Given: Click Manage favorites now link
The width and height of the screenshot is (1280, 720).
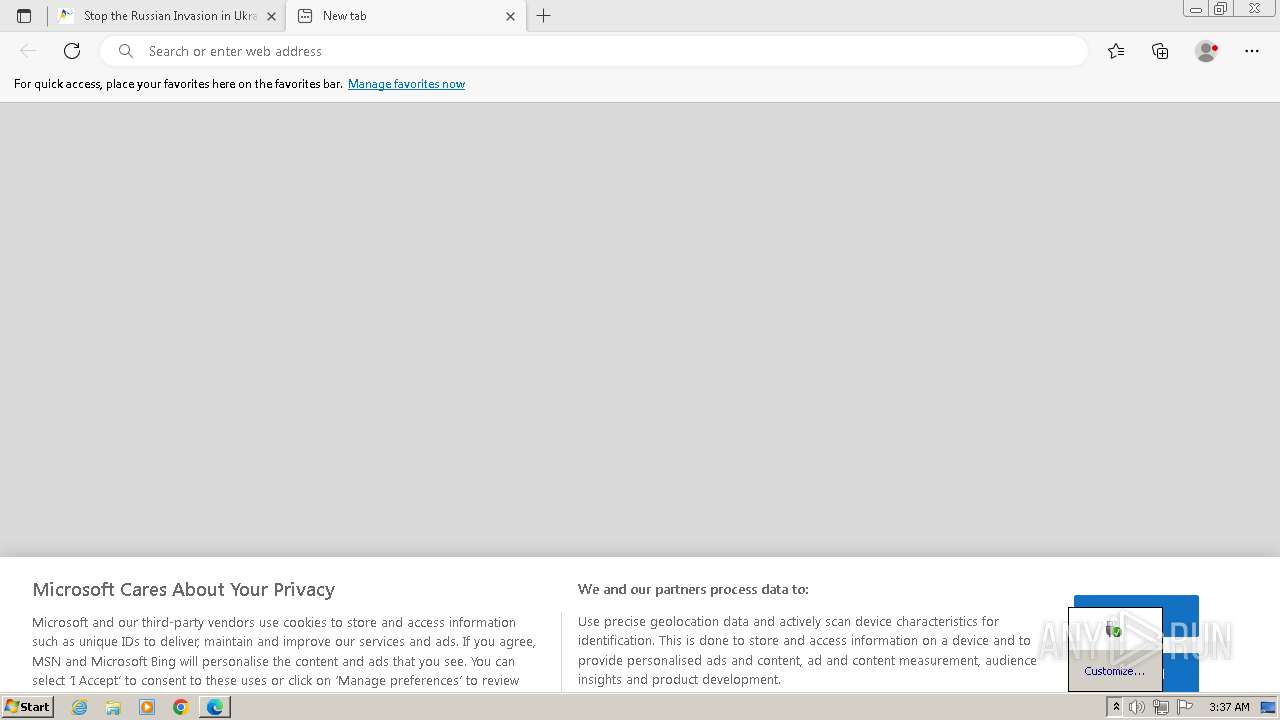Looking at the screenshot, I should click(406, 84).
